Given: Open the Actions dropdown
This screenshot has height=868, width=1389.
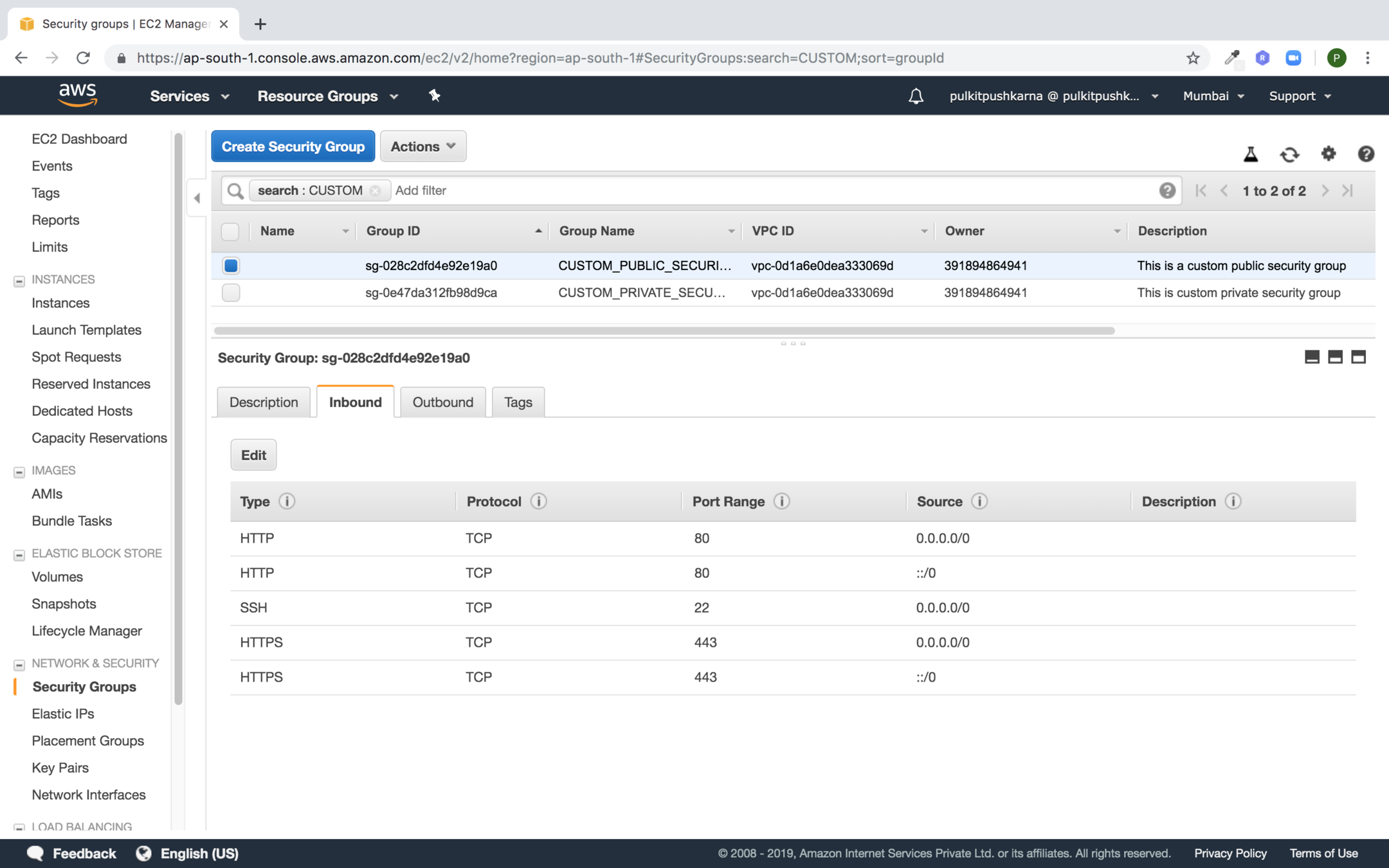Looking at the screenshot, I should [x=423, y=147].
